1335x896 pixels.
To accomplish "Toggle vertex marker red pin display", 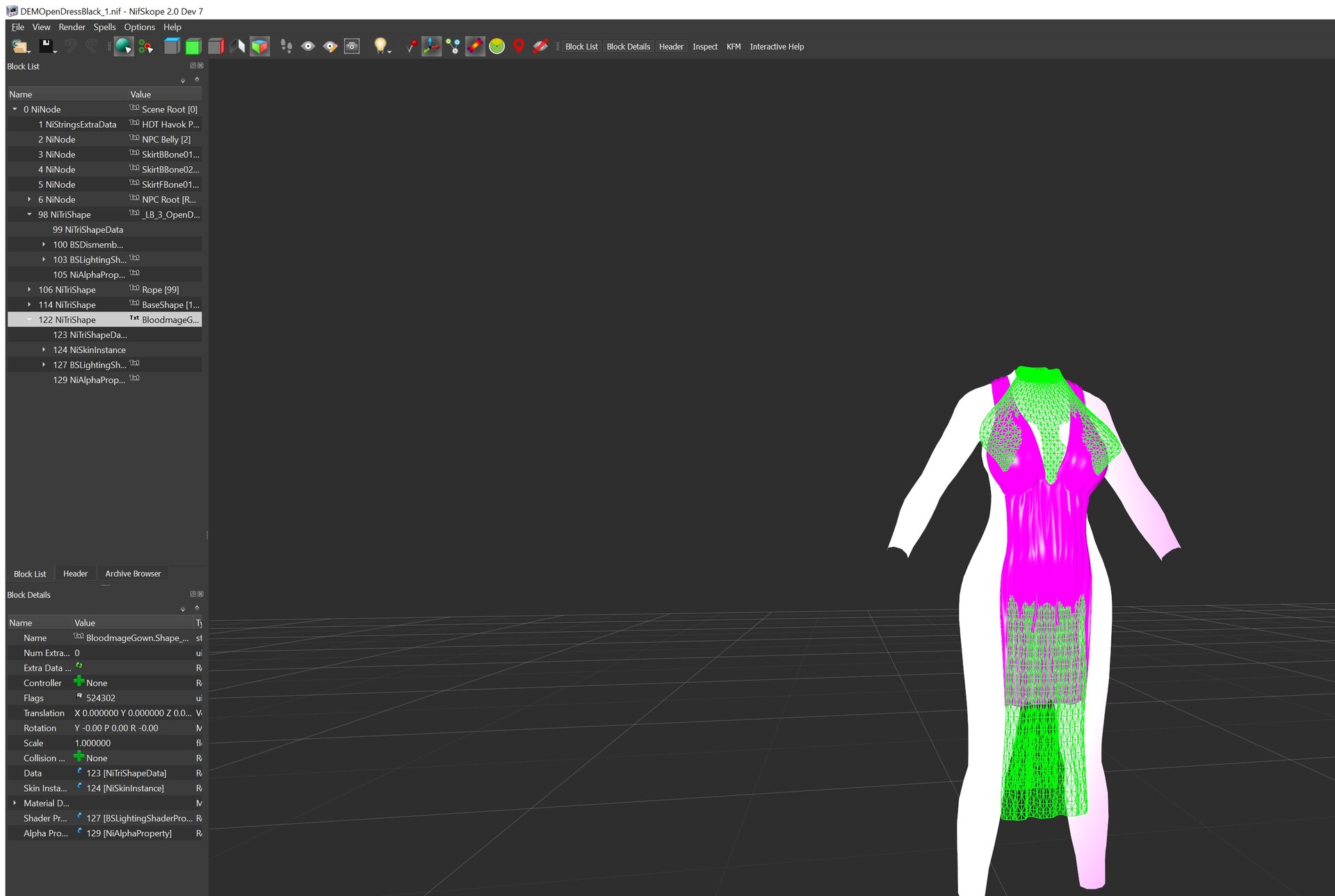I will (411, 47).
